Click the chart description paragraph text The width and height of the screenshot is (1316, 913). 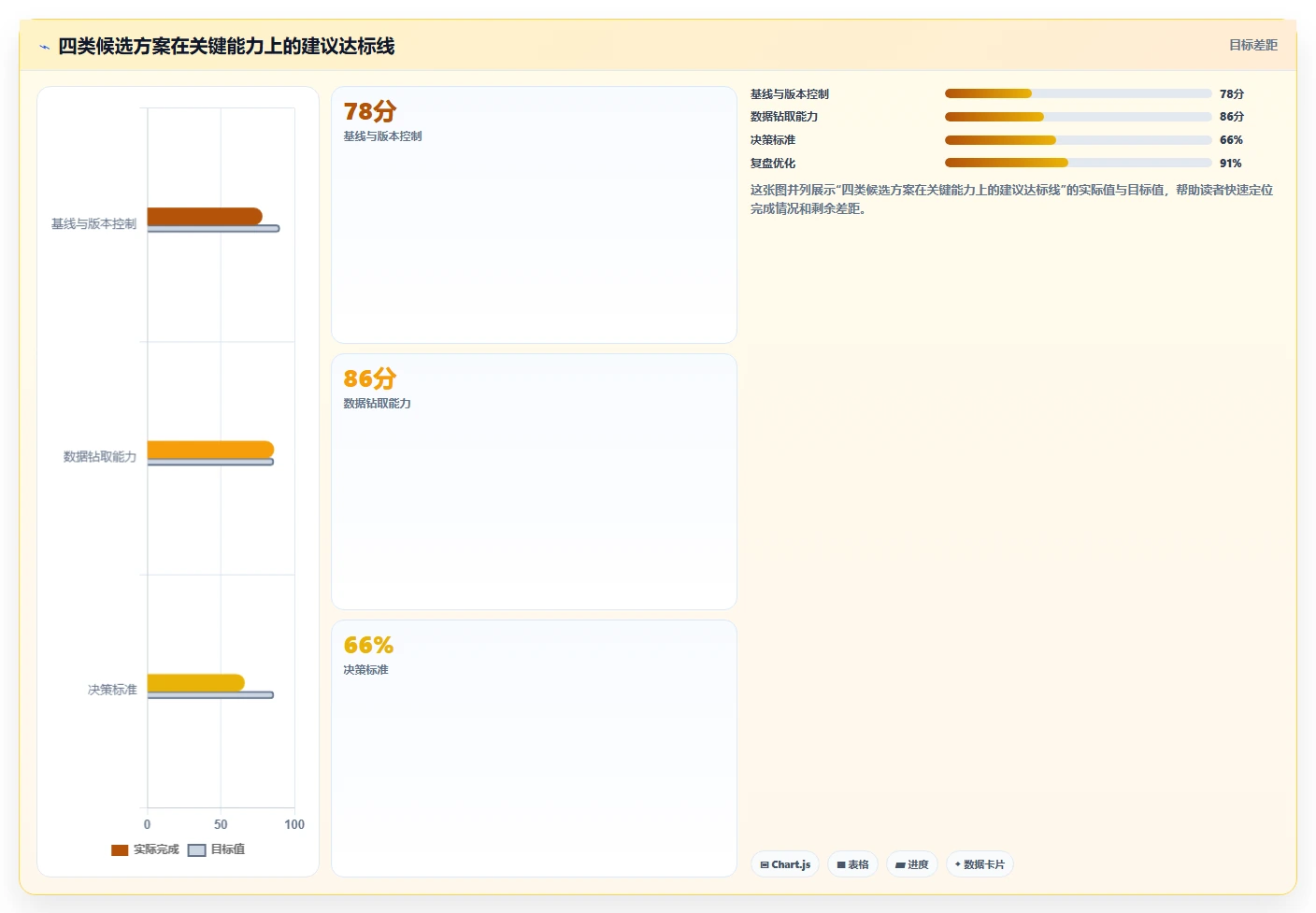[x=1012, y=199]
